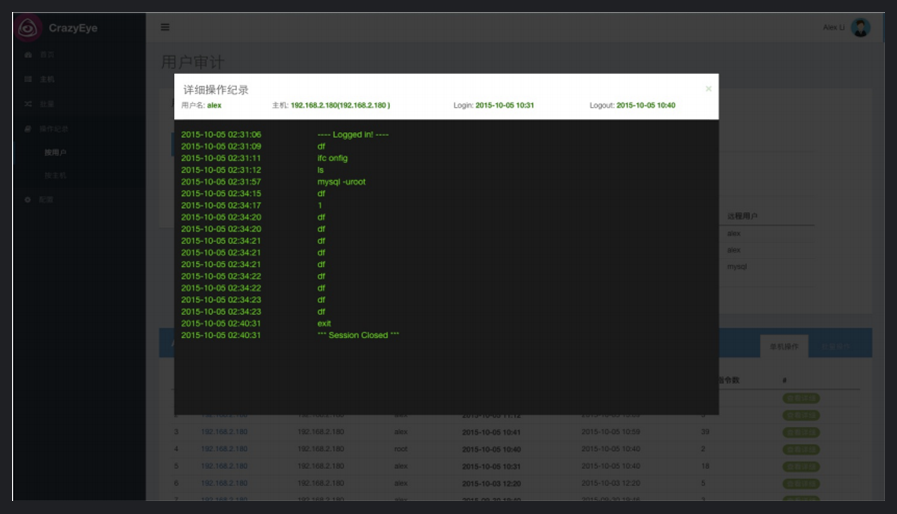
Task: Click the green button in row 5
Action: pos(800,466)
